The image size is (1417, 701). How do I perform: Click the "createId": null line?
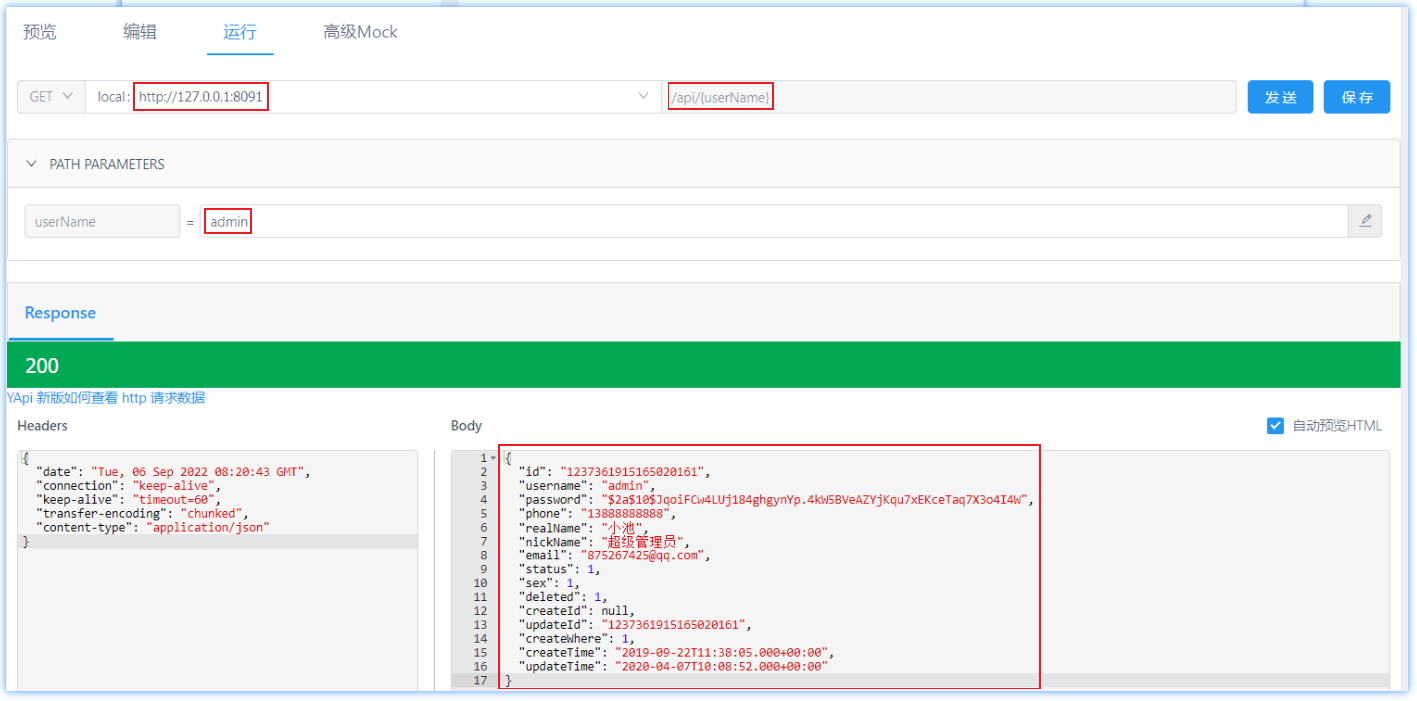click(577, 611)
